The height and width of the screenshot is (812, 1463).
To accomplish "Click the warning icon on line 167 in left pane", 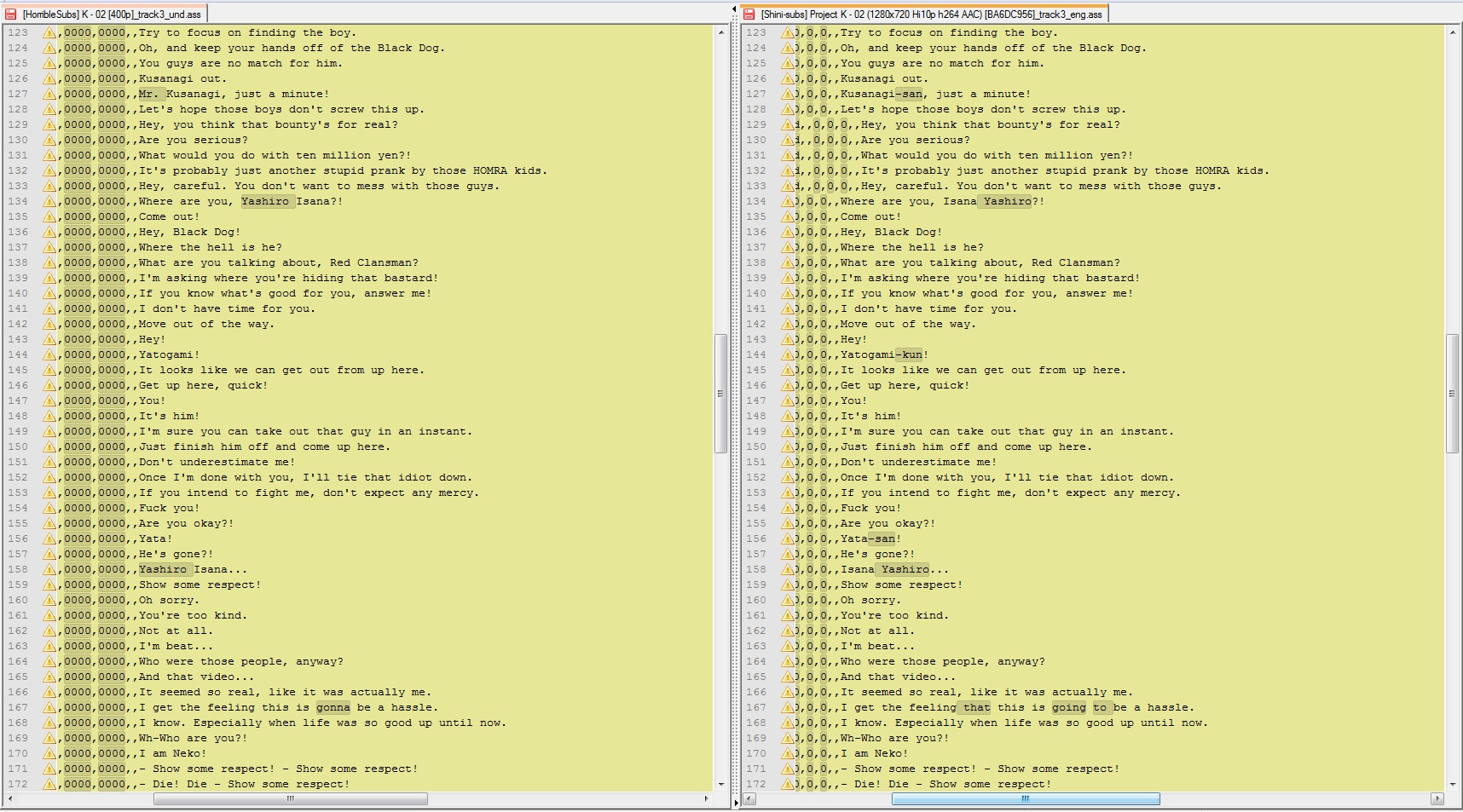I will 50,708.
